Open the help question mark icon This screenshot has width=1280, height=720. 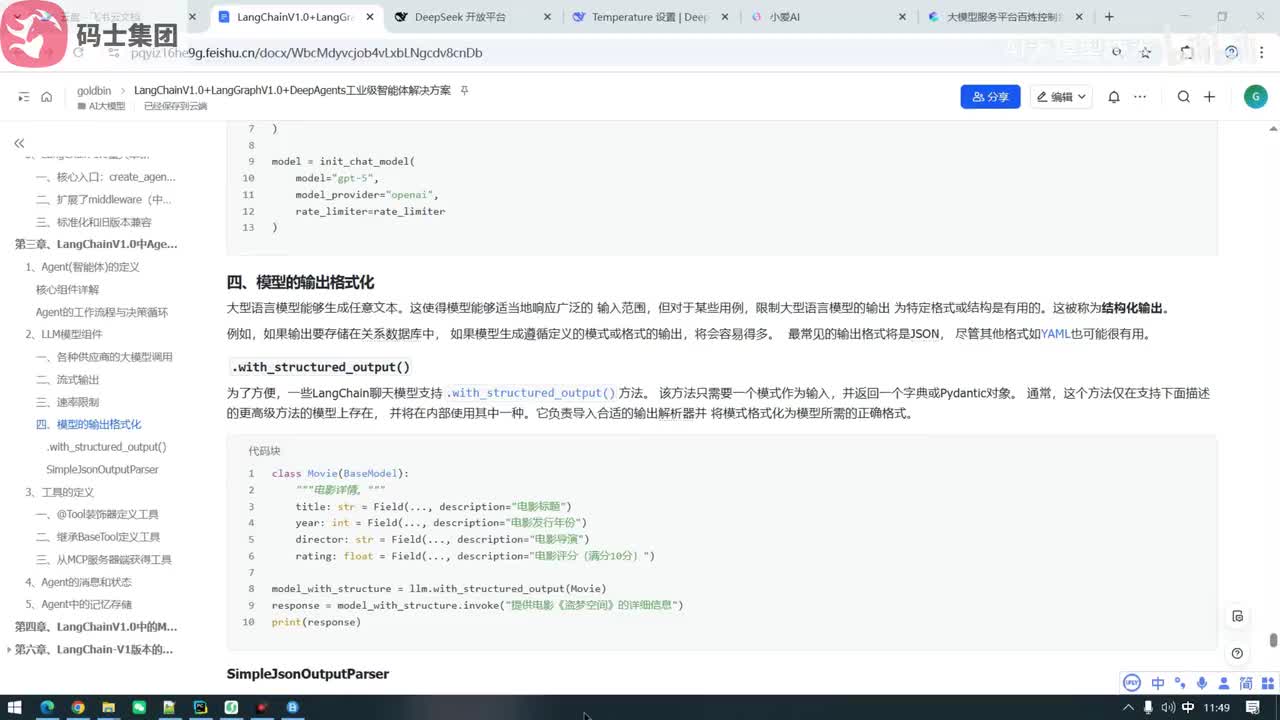1237,653
